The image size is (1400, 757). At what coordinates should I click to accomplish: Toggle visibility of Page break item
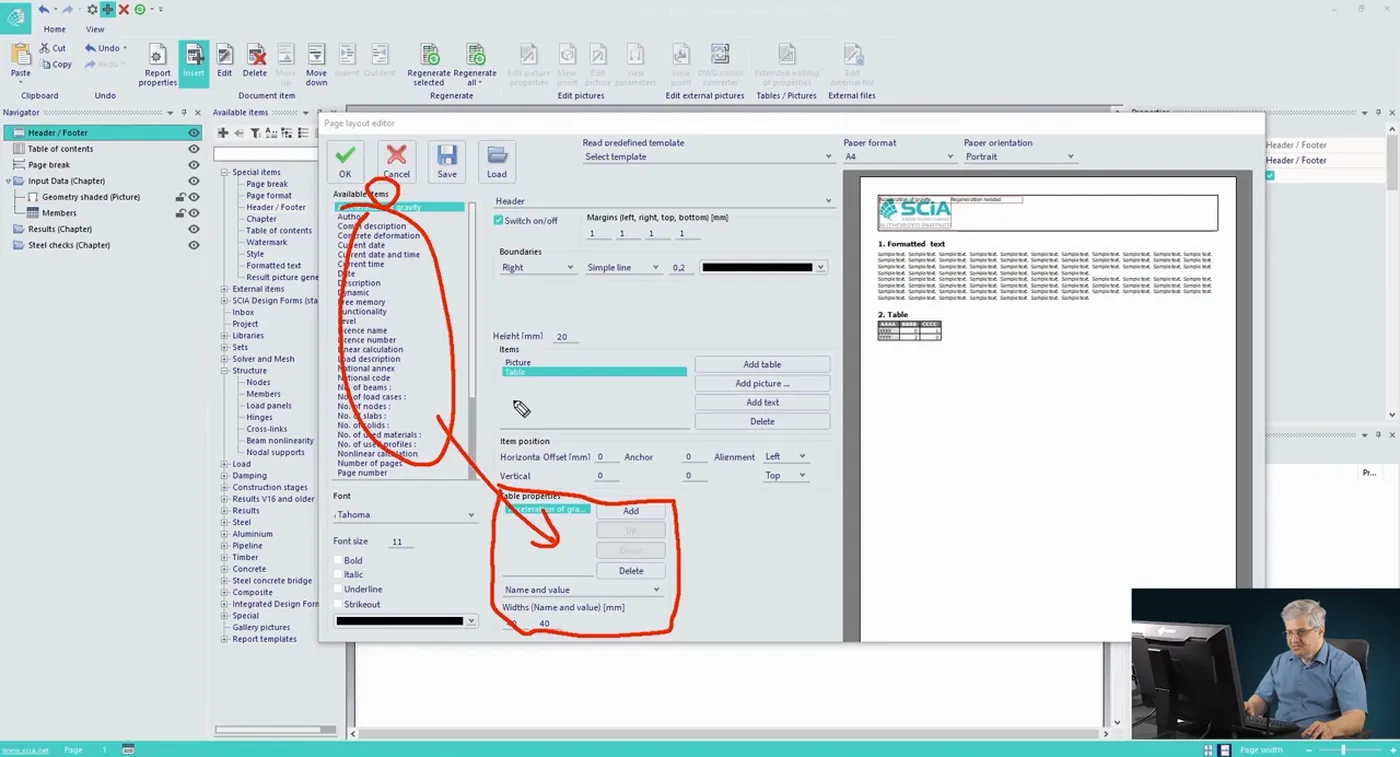[x=194, y=165]
